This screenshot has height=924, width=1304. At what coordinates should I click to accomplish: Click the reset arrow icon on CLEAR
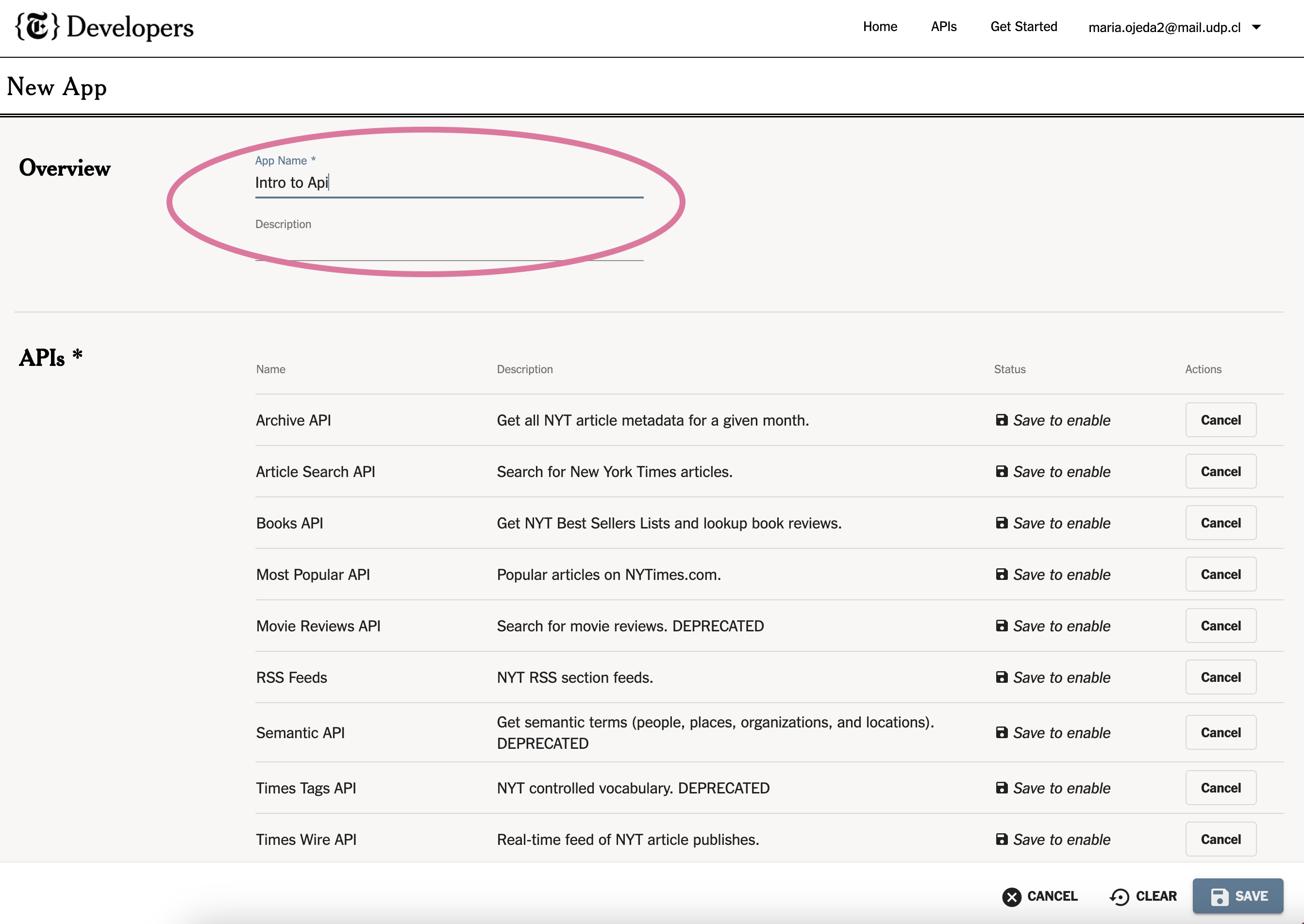coord(1119,897)
